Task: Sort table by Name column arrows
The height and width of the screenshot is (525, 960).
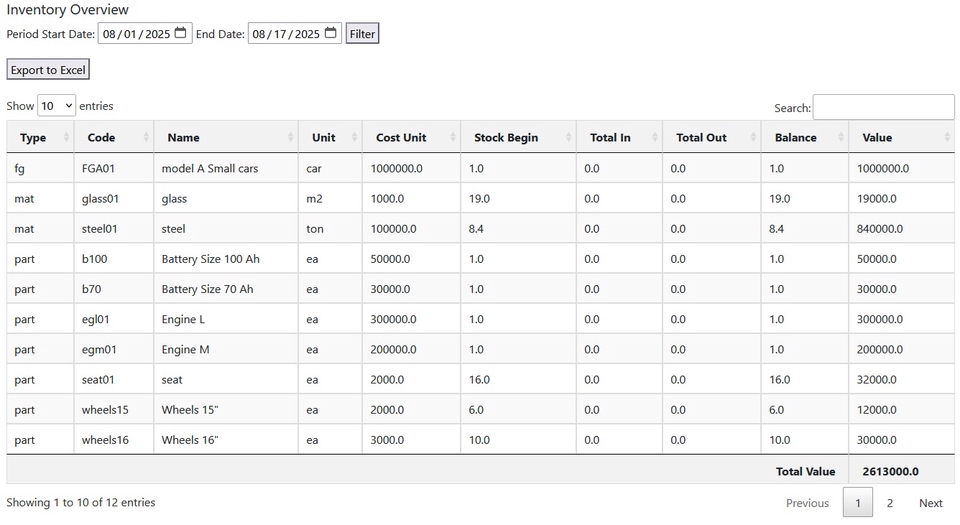Action: click(290, 137)
